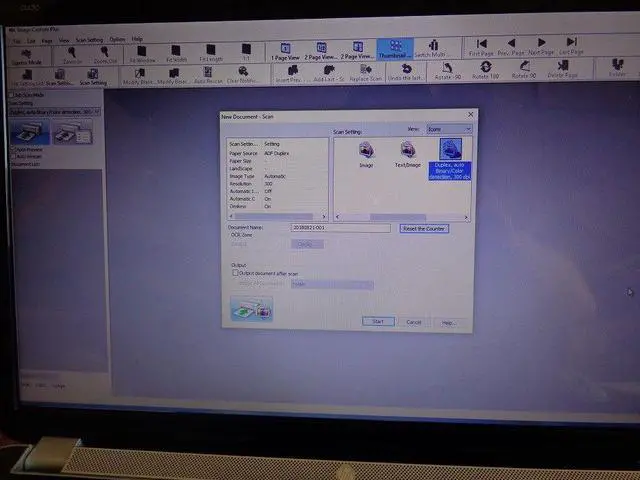Screen dimensions: 640x480
Task: Select the blue scanner thumbnail in left panel
Action: tap(30, 132)
